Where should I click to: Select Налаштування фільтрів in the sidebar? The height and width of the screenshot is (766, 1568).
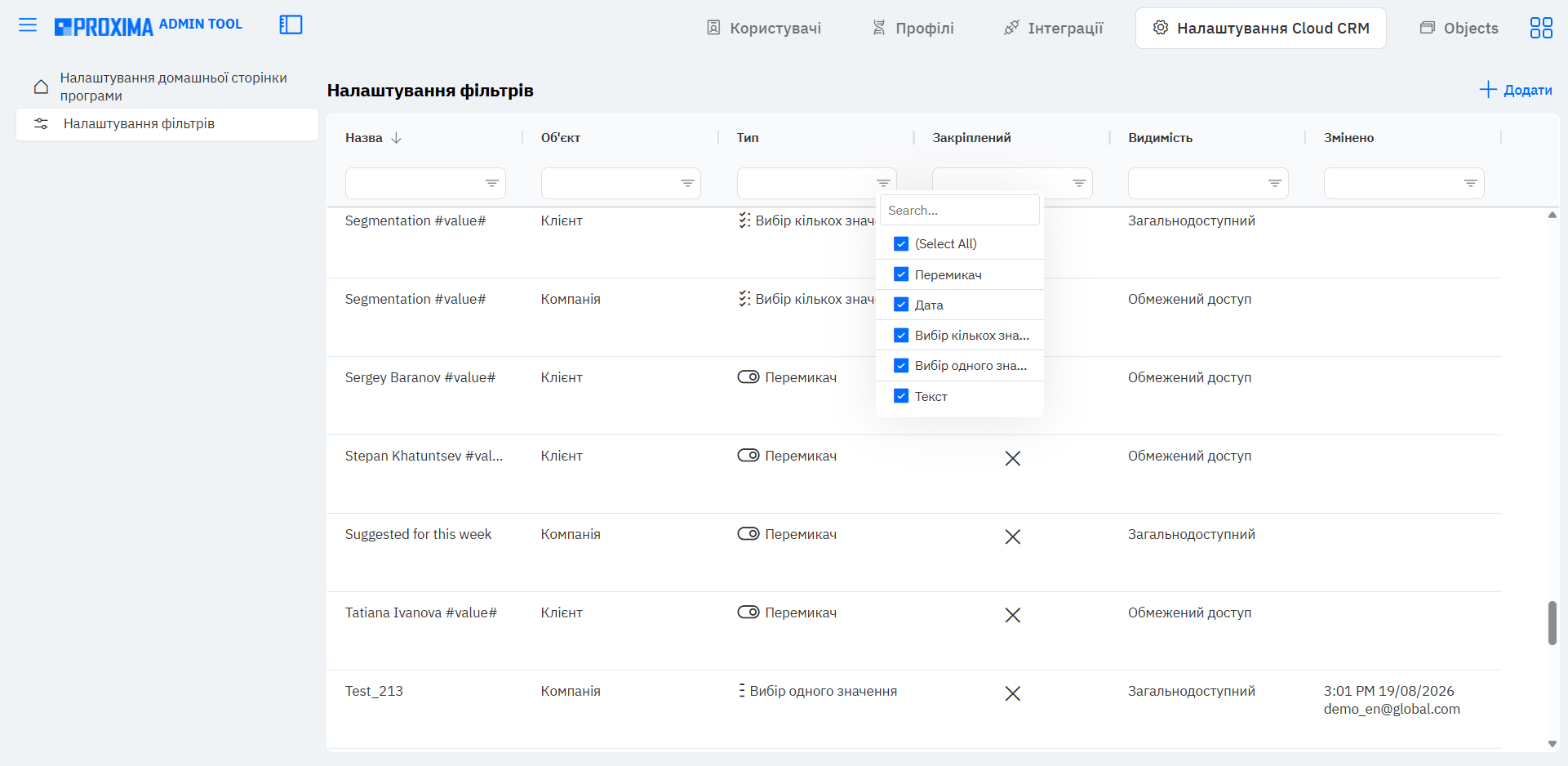167,124
